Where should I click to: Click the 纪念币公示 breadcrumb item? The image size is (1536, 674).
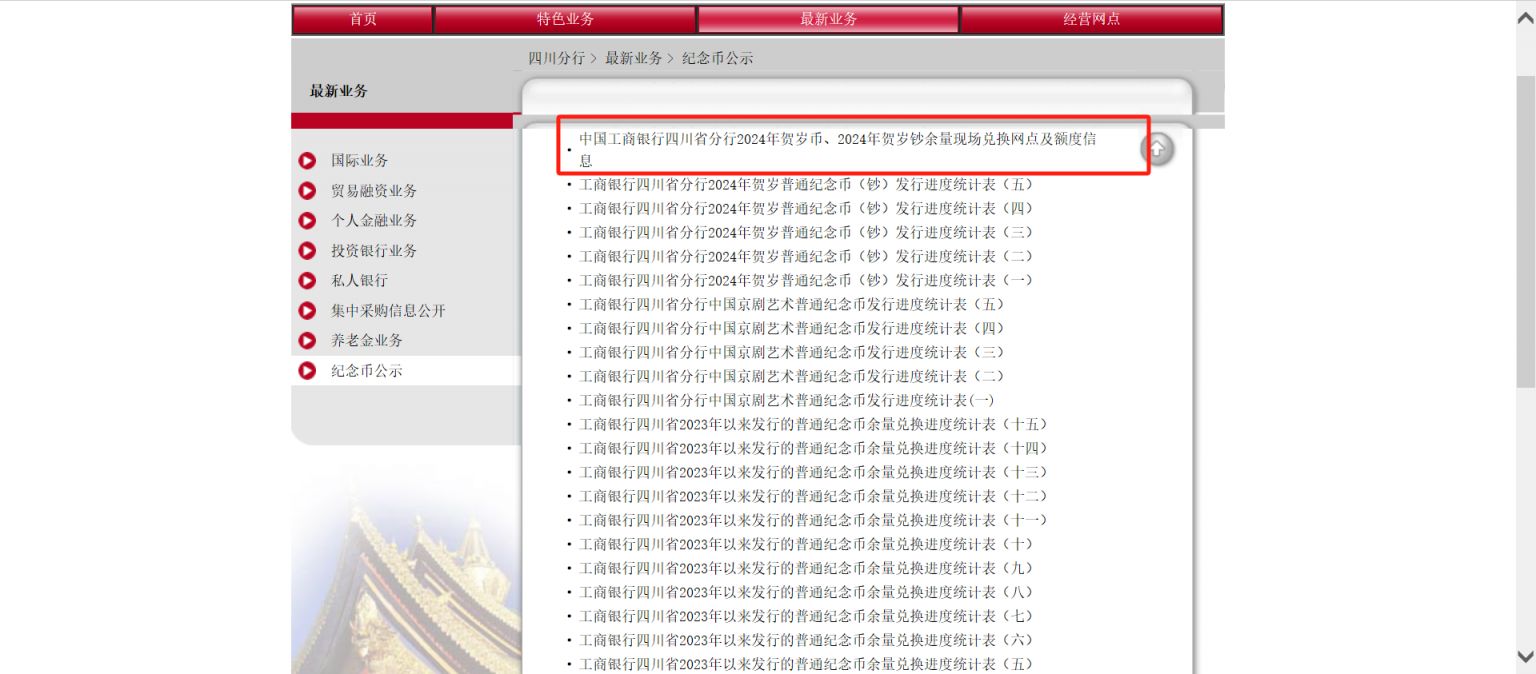pyautogui.click(x=717, y=58)
